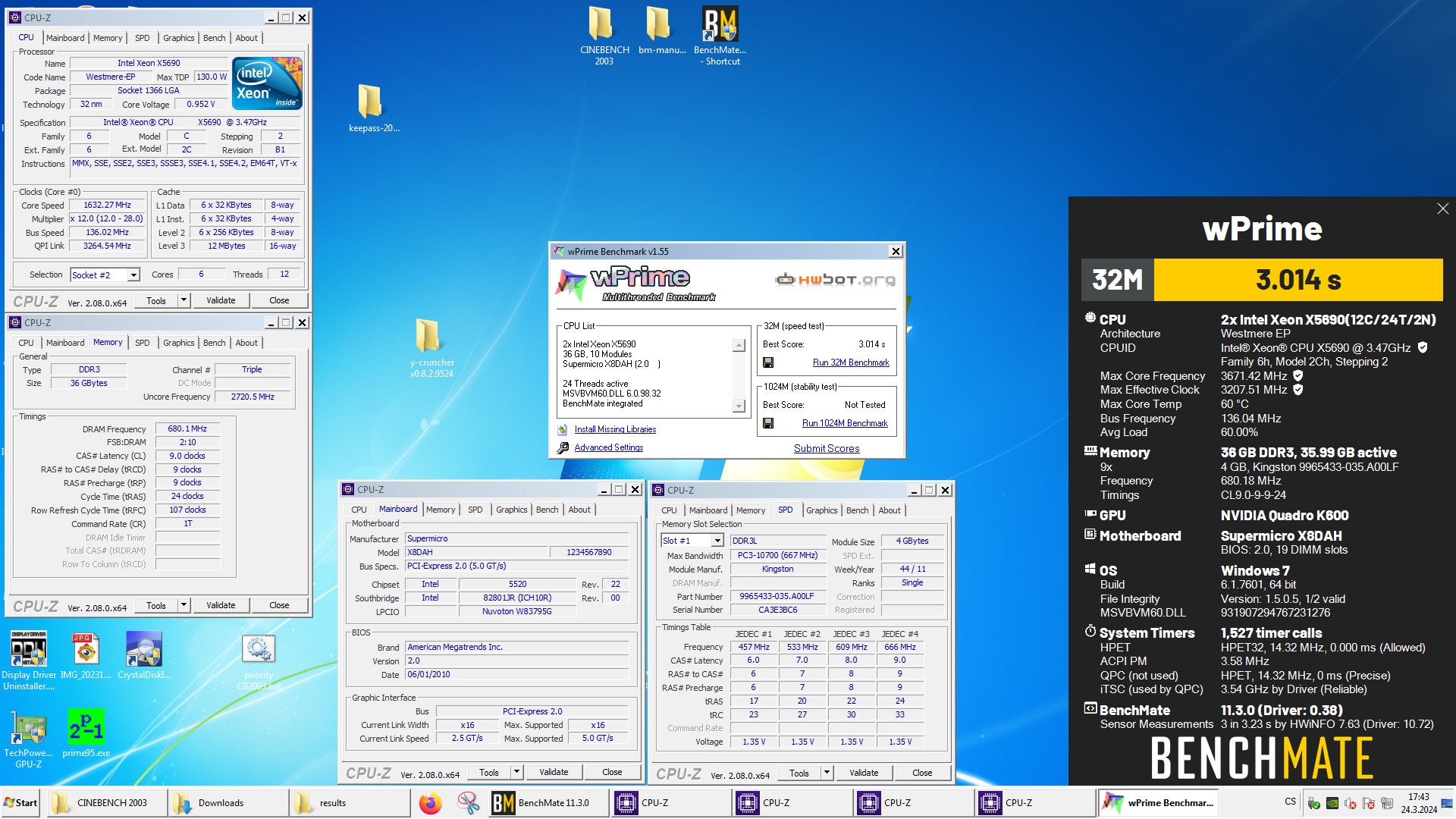This screenshot has height=819, width=1456.
Task: Click the network tray icon
Action: [1387, 803]
